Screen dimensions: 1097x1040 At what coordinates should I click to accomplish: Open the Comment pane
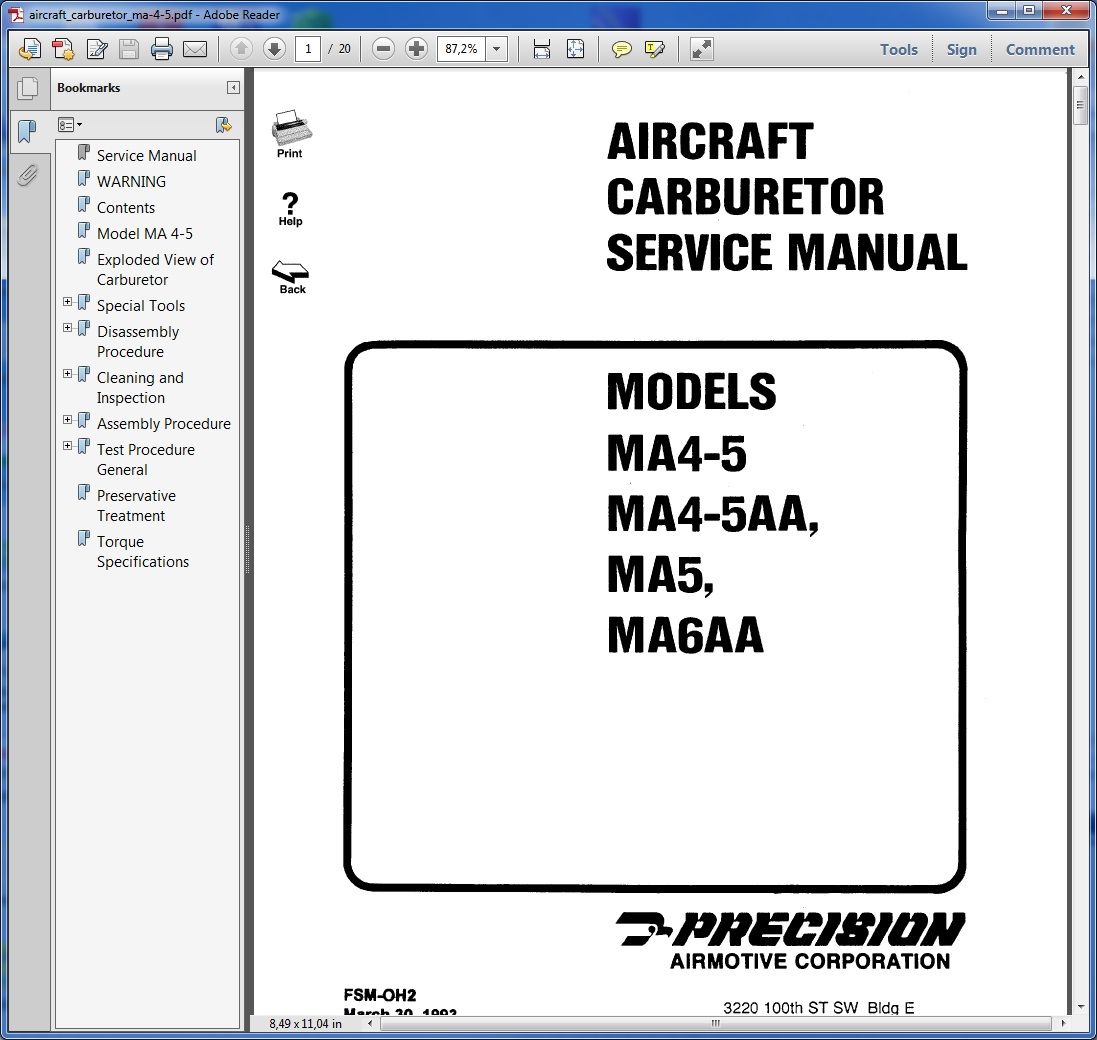click(x=1040, y=50)
